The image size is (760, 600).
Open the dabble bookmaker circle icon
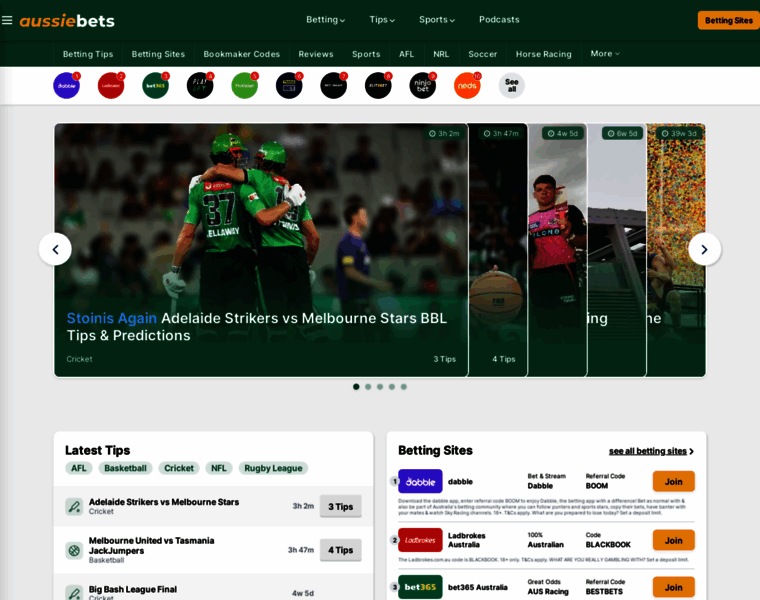pos(66,86)
